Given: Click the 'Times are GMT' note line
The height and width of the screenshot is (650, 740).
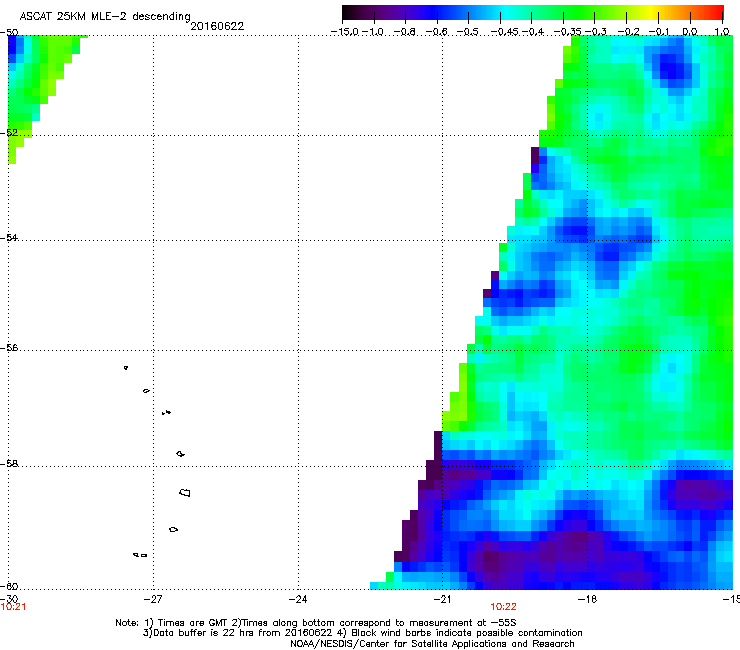Looking at the screenshot, I should click(316, 623).
